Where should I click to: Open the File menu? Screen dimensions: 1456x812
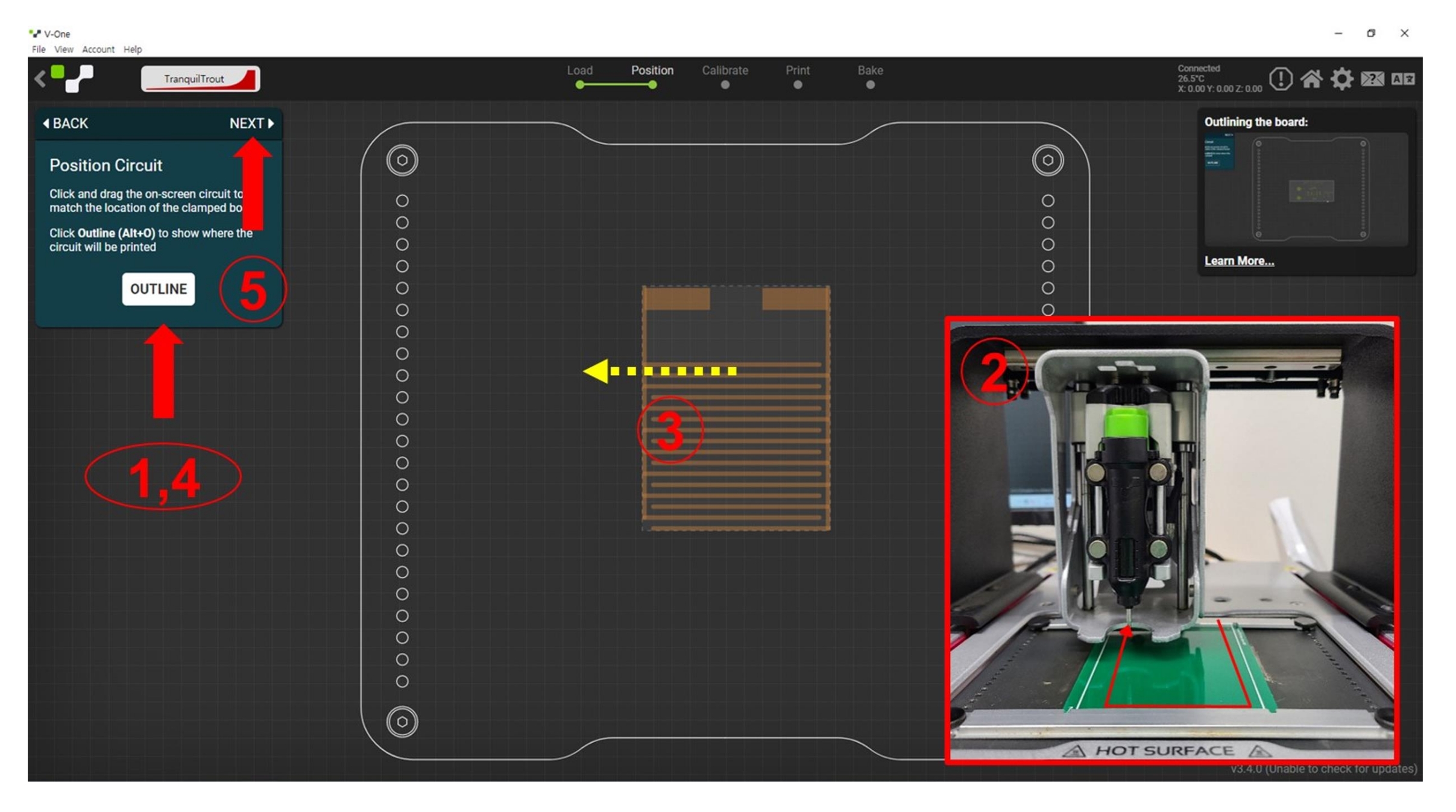click(x=39, y=49)
